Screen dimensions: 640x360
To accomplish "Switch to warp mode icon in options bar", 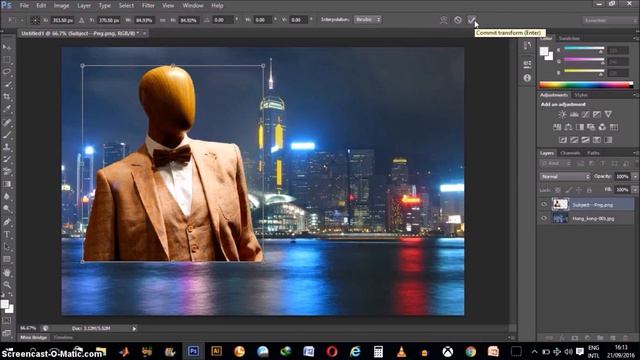I will pyautogui.click(x=444, y=20).
